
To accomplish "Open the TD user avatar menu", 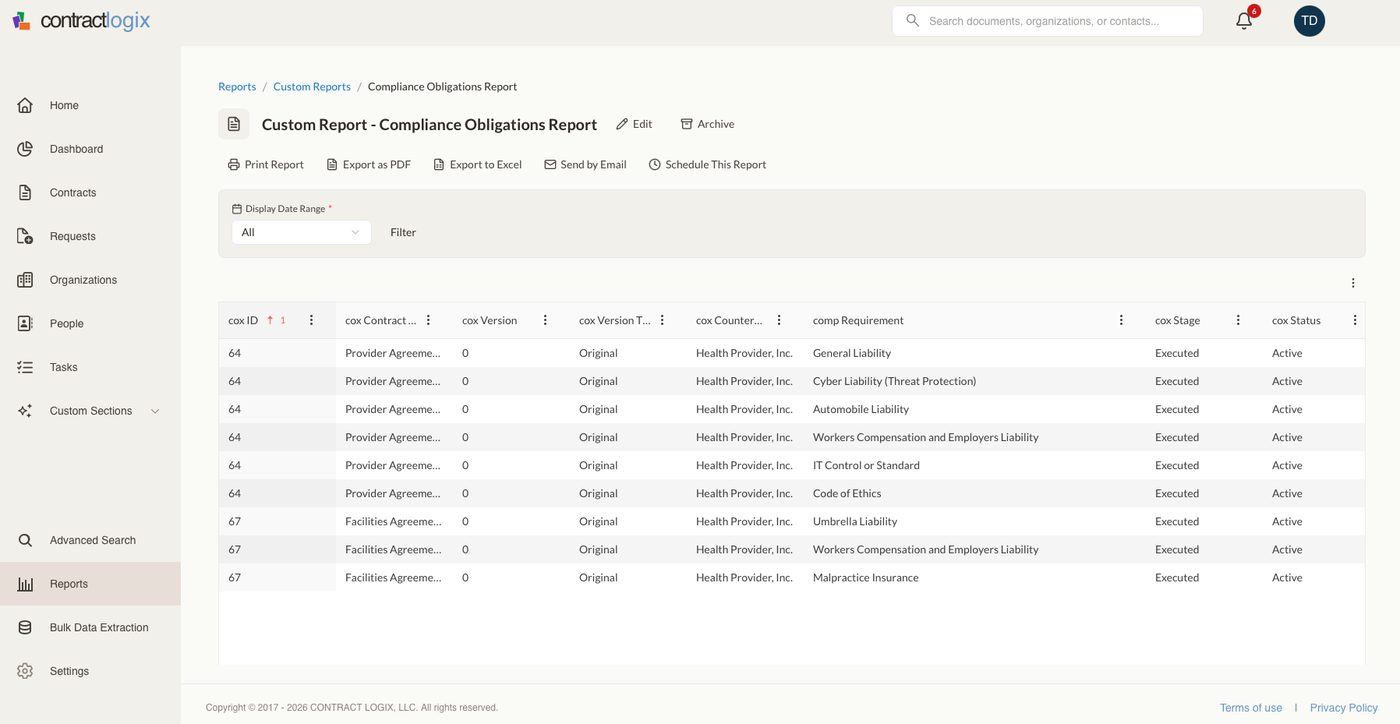I will pyautogui.click(x=1309, y=21).
